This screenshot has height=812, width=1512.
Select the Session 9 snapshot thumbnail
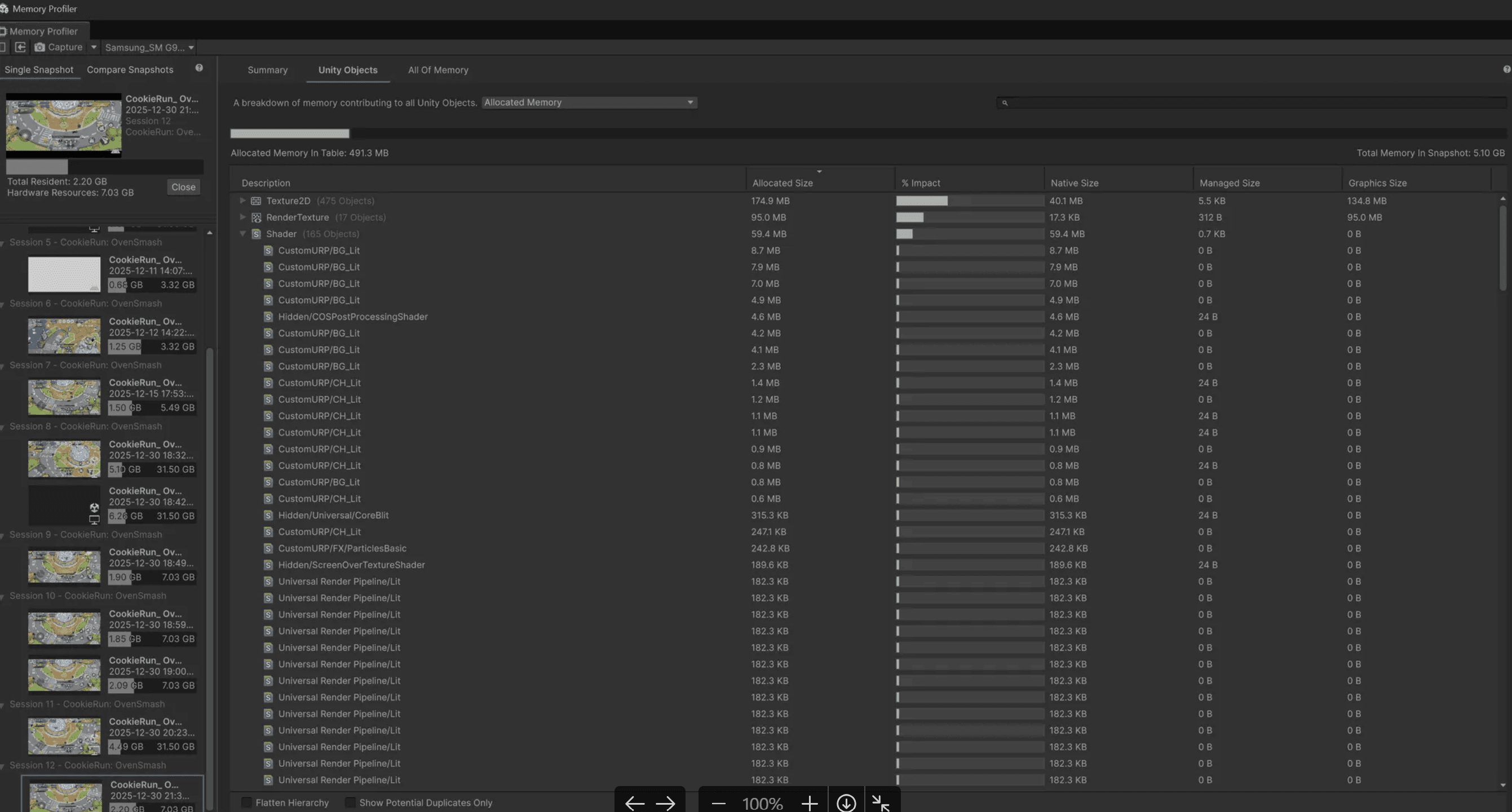point(64,566)
